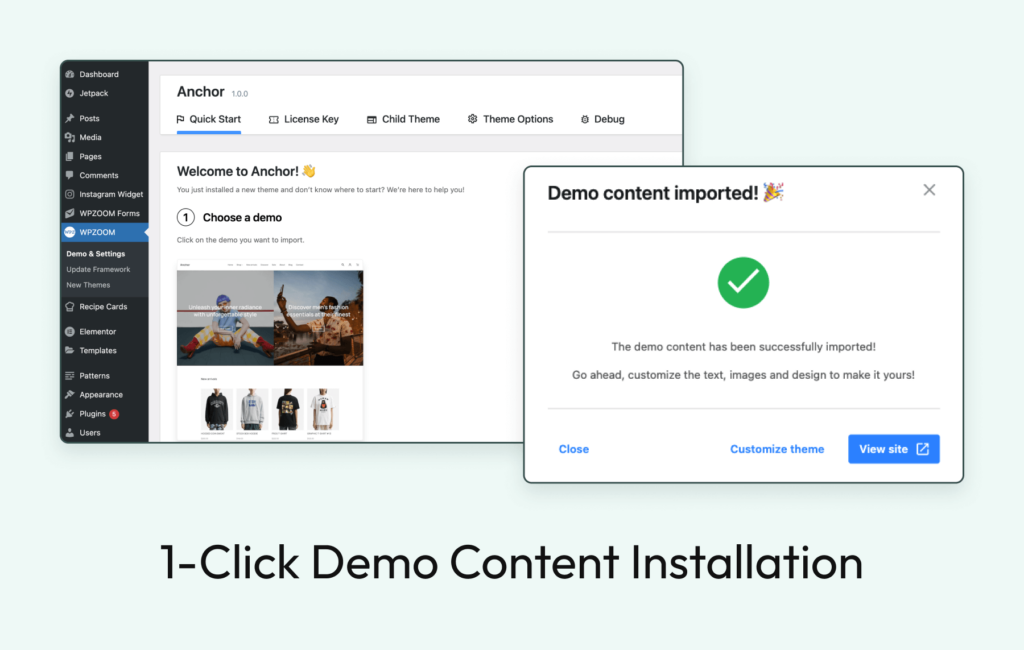Viewport: 1024px width, 650px height.
Task: Click the Appearance menu label
Action: pos(101,395)
